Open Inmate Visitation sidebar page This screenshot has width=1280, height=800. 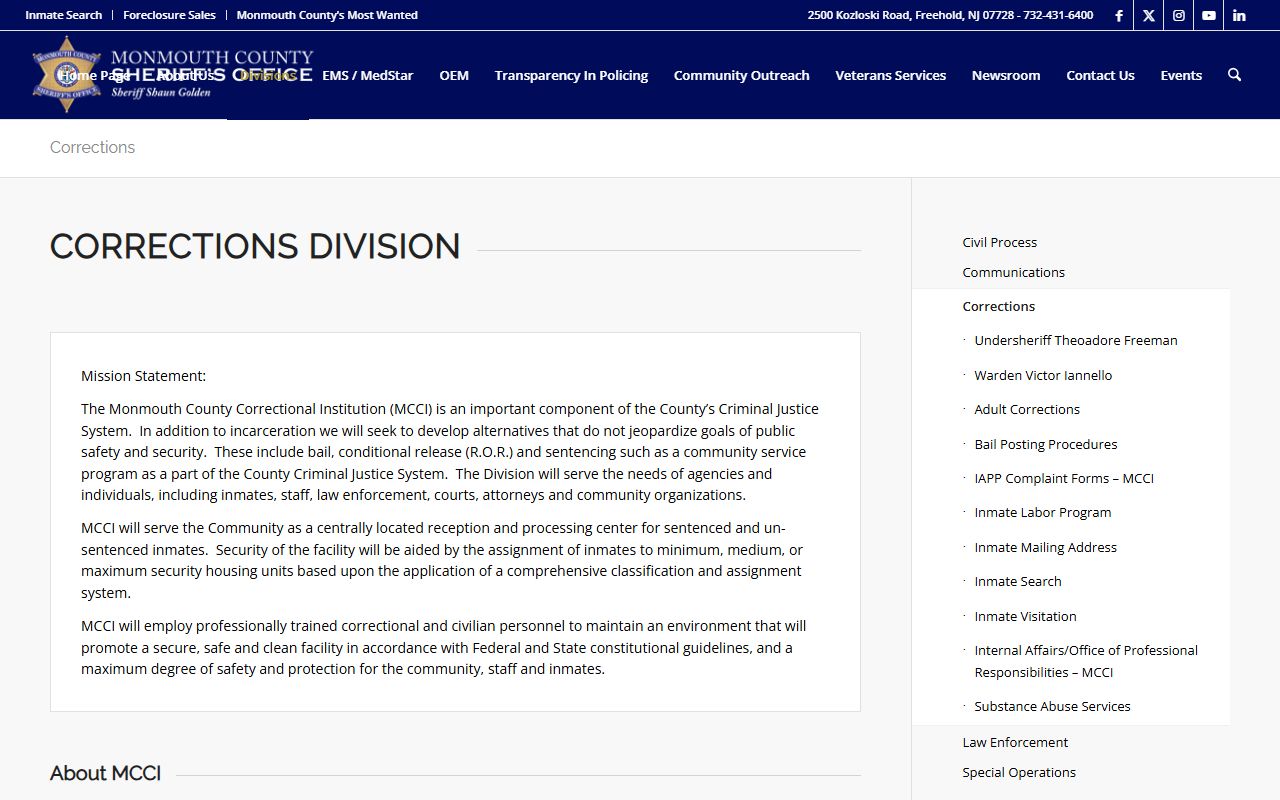point(1025,616)
